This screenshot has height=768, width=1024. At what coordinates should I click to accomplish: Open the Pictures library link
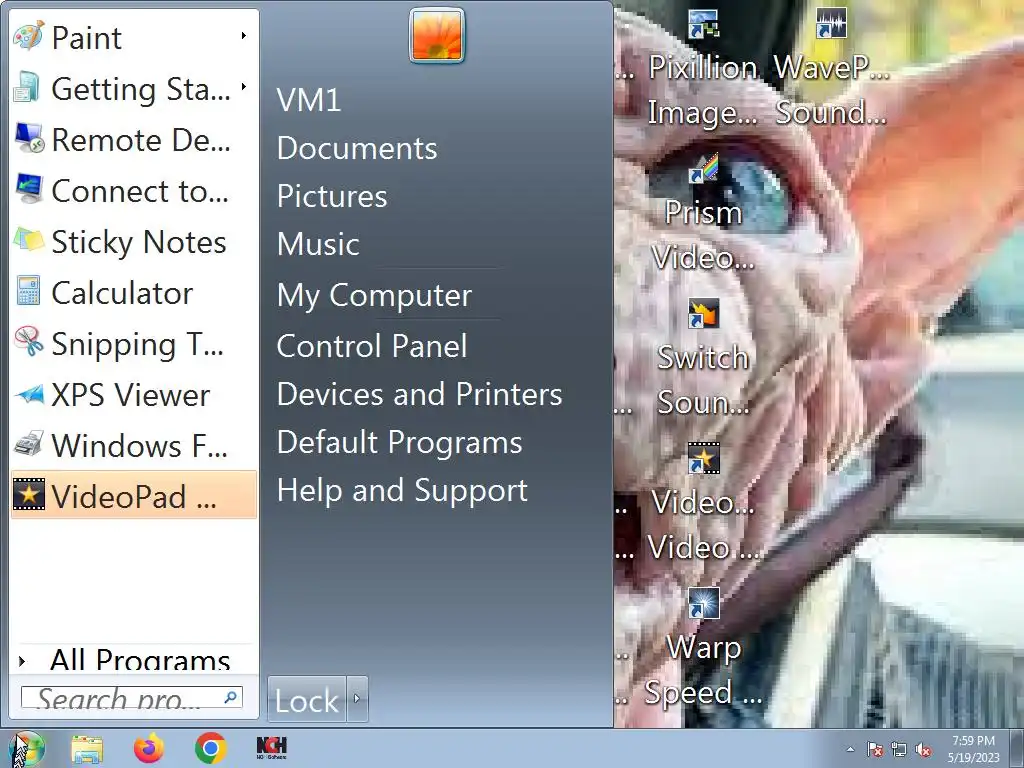pos(332,196)
